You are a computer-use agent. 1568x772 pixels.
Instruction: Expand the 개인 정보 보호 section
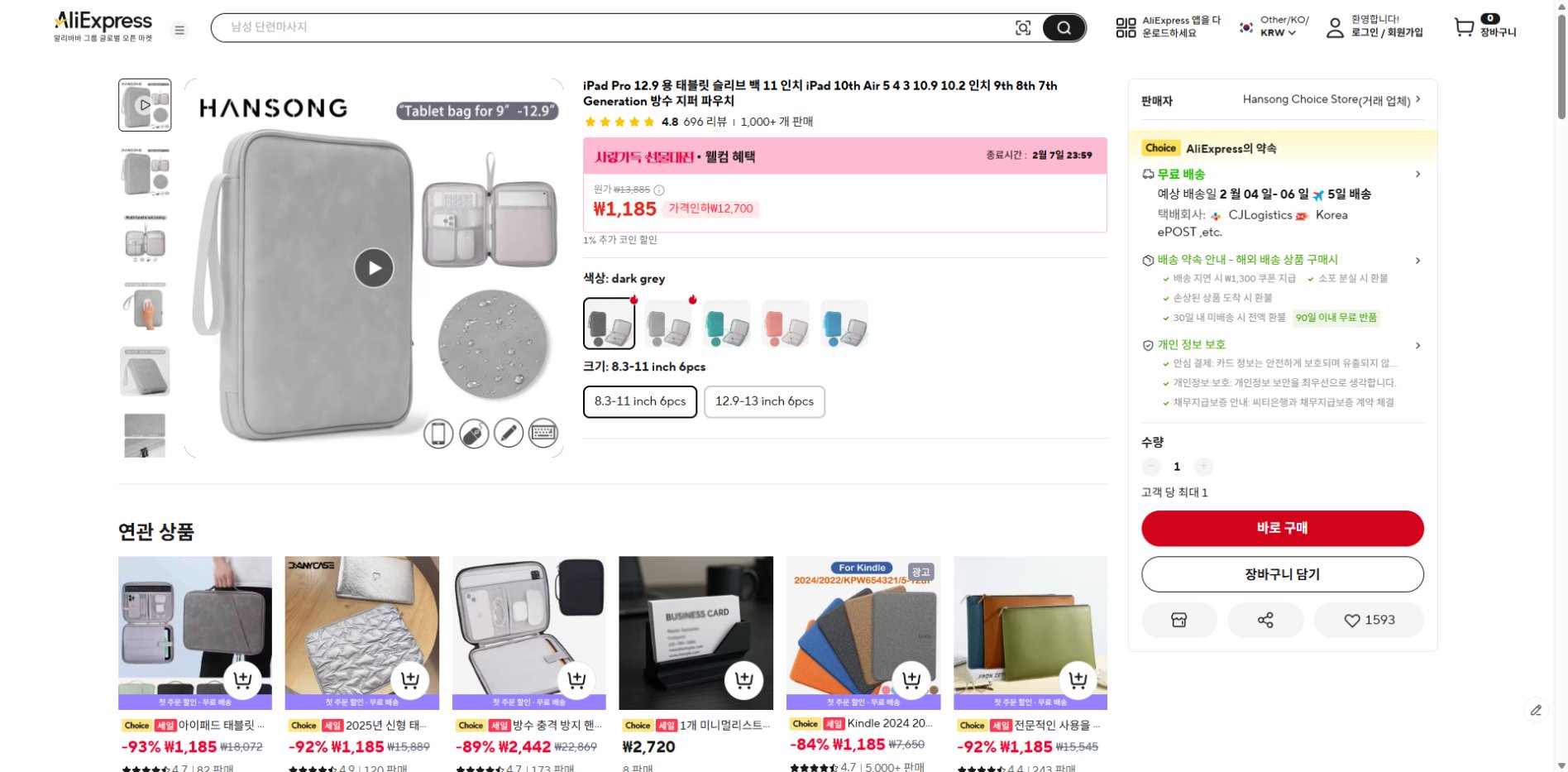pyautogui.click(x=1417, y=345)
